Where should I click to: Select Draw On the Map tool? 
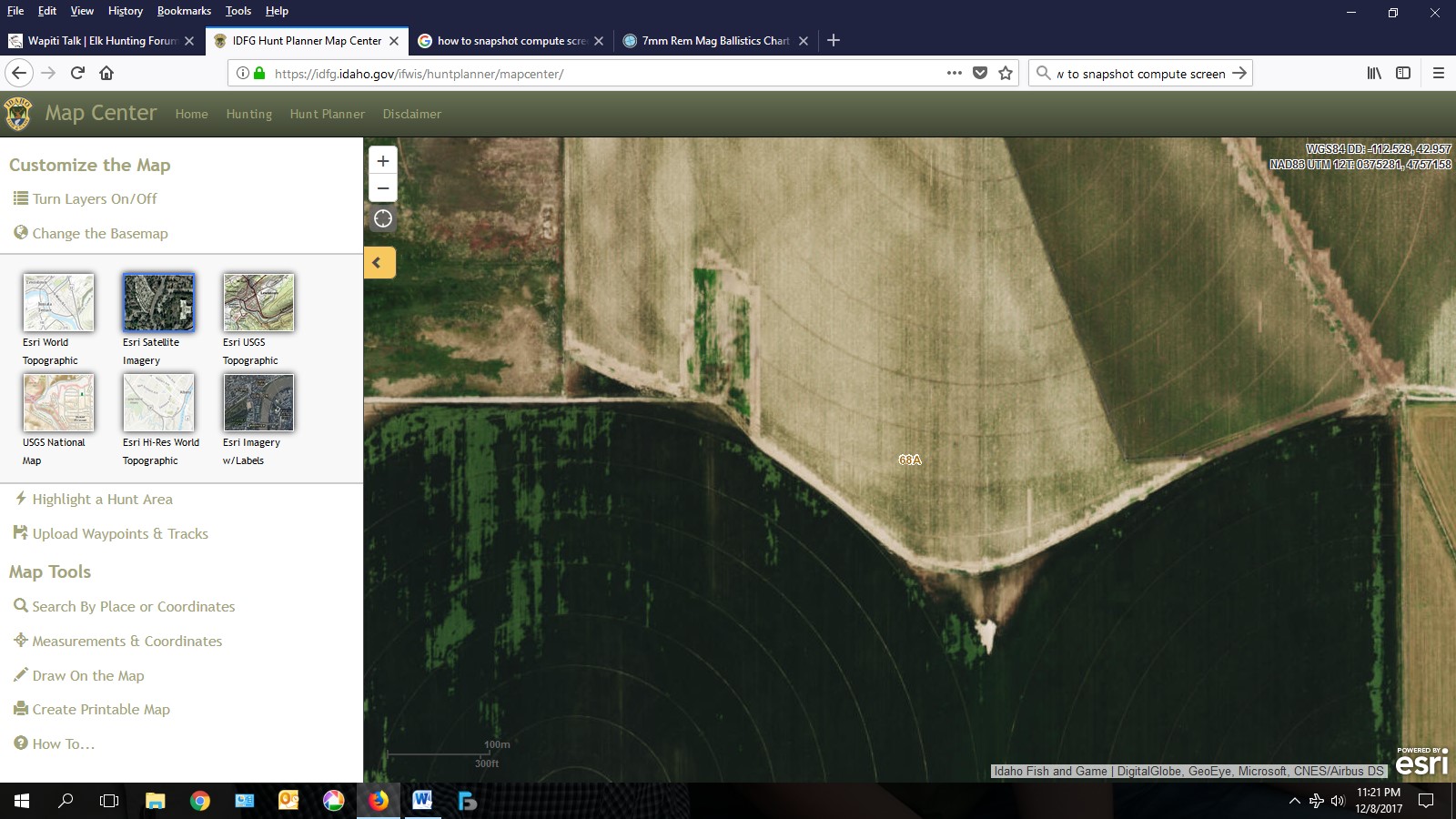(x=79, y=675)
